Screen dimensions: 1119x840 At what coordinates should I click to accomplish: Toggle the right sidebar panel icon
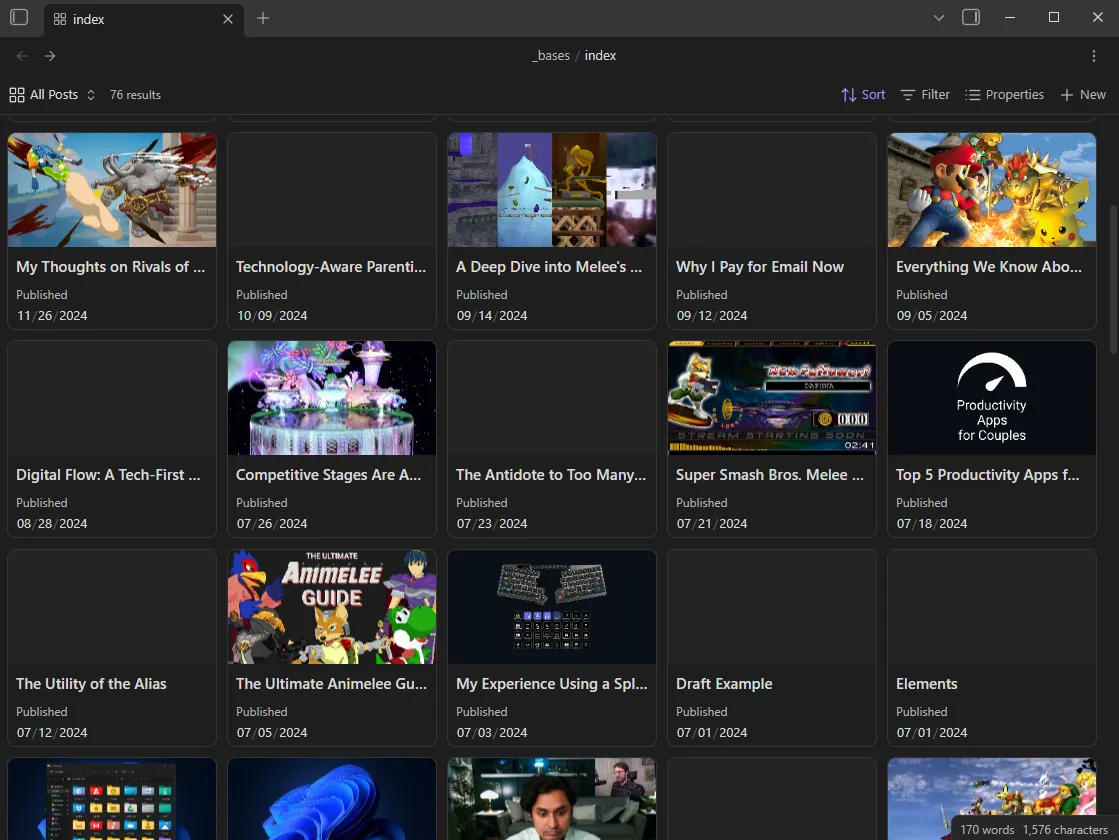pos(970,18)
